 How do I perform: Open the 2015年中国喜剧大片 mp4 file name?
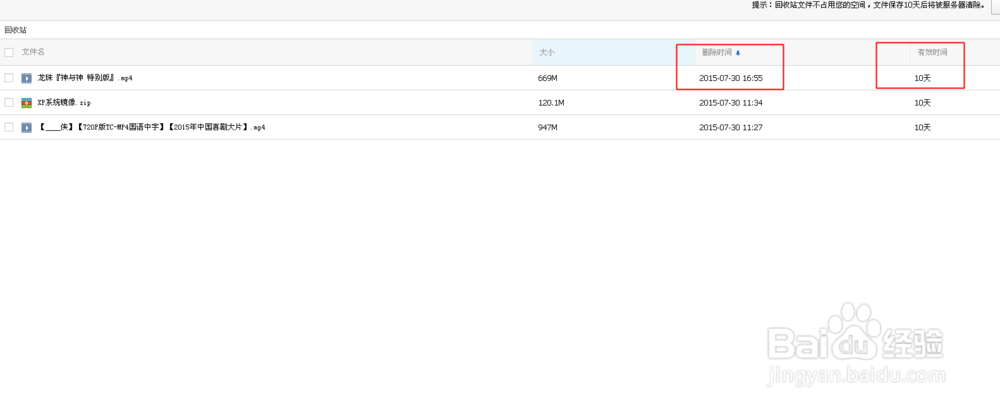(x=151, y=128)
